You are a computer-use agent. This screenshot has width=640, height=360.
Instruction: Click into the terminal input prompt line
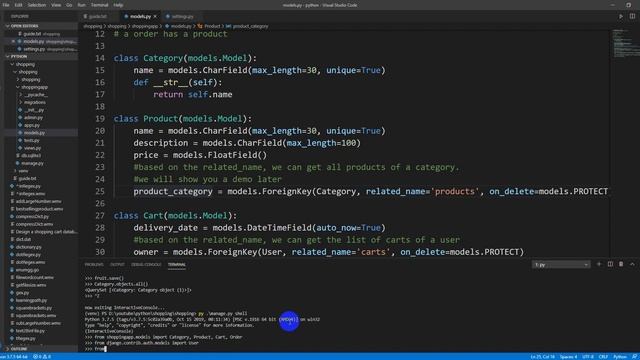click(x=95, y=349)
